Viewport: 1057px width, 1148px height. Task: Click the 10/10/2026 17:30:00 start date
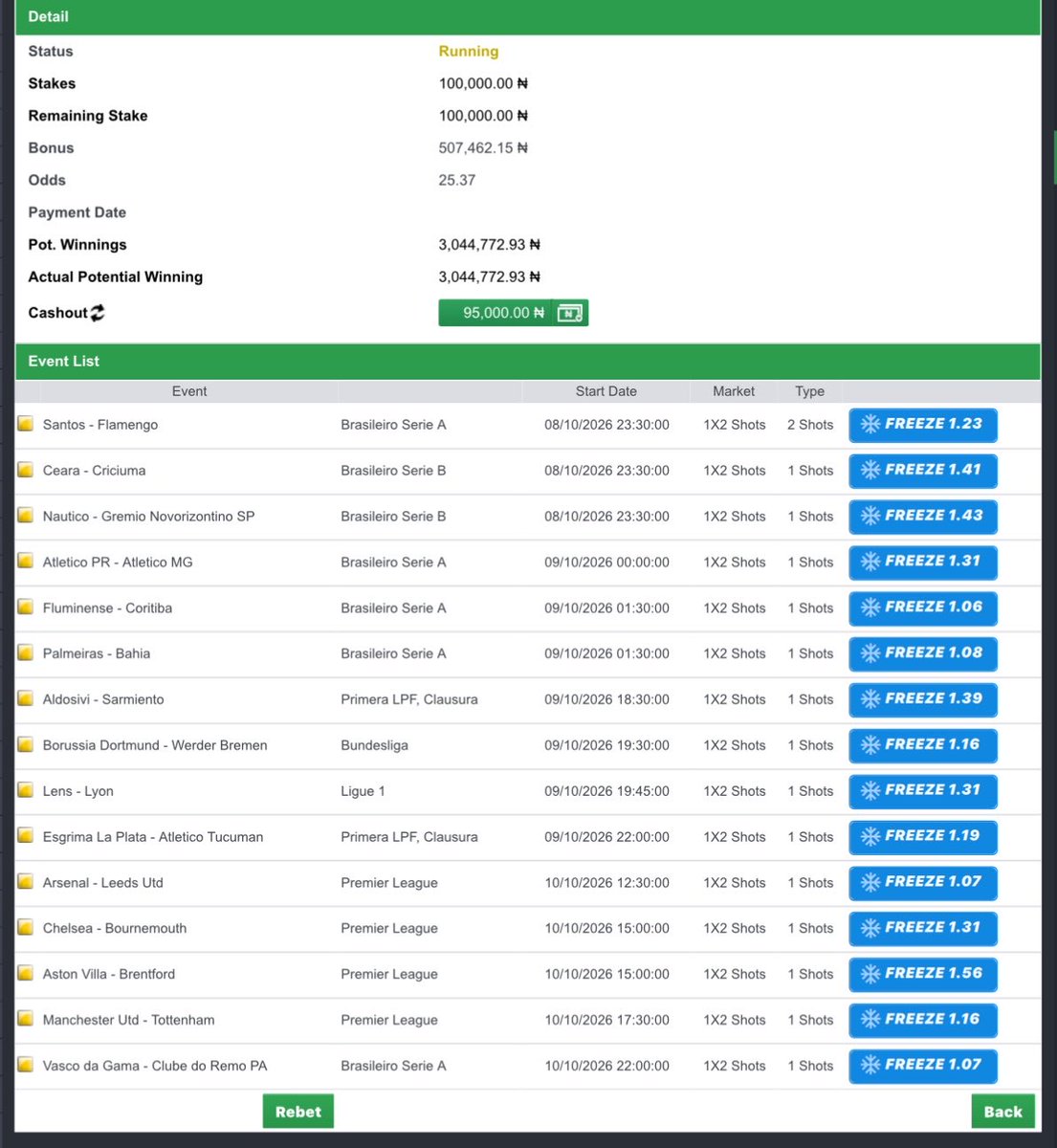[x=607, y=1020]
